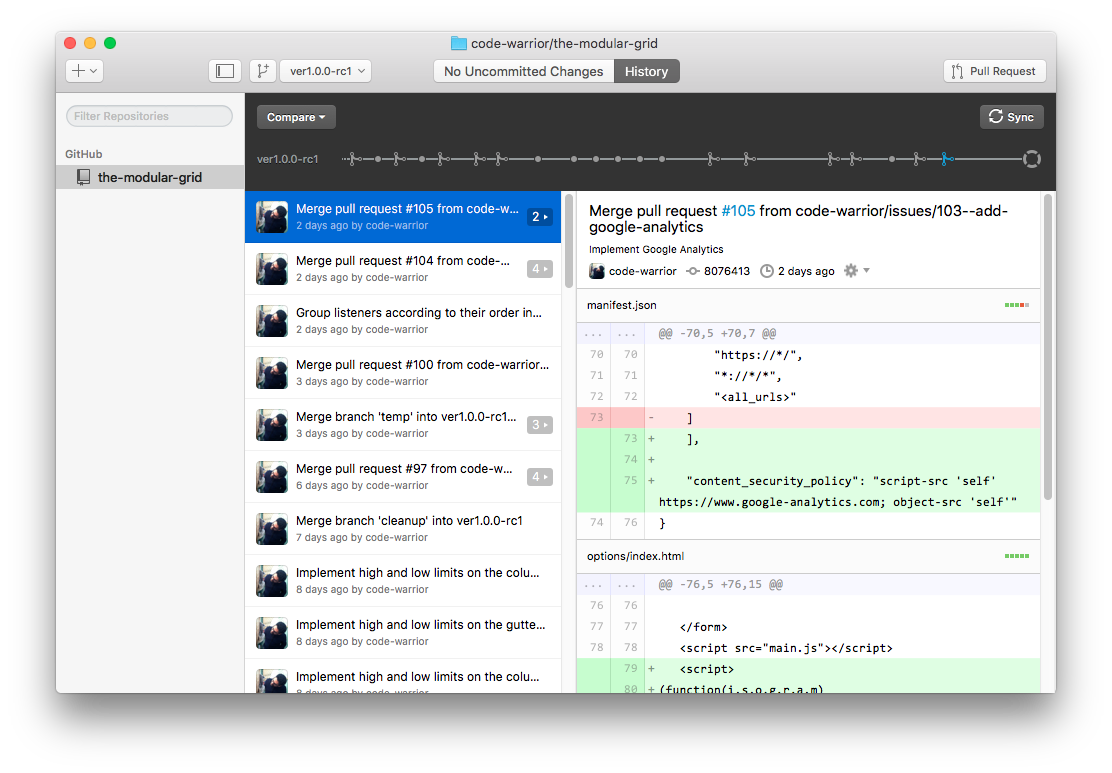Expand the 3 commits badge on 'temp' merge
This screenshot has width=1112, height=773.
(540, 425)
